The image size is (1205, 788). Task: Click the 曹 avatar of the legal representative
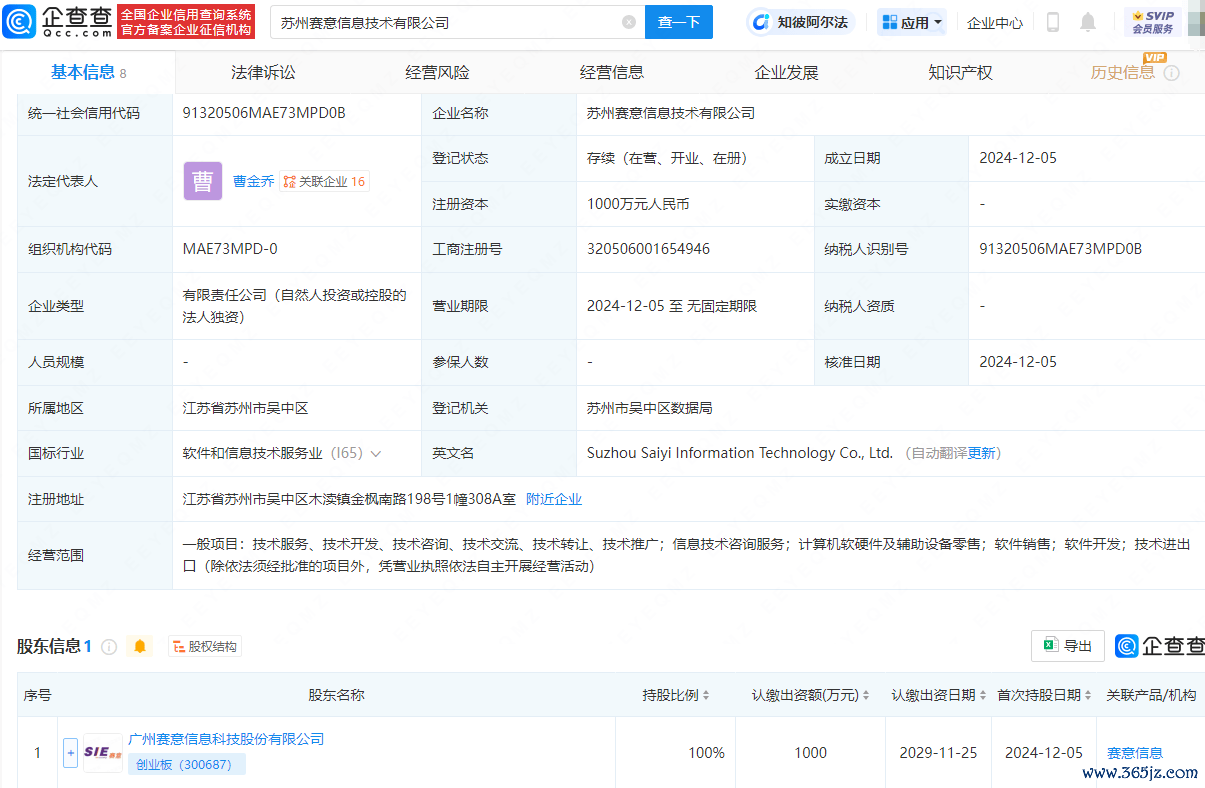[203, 181]
